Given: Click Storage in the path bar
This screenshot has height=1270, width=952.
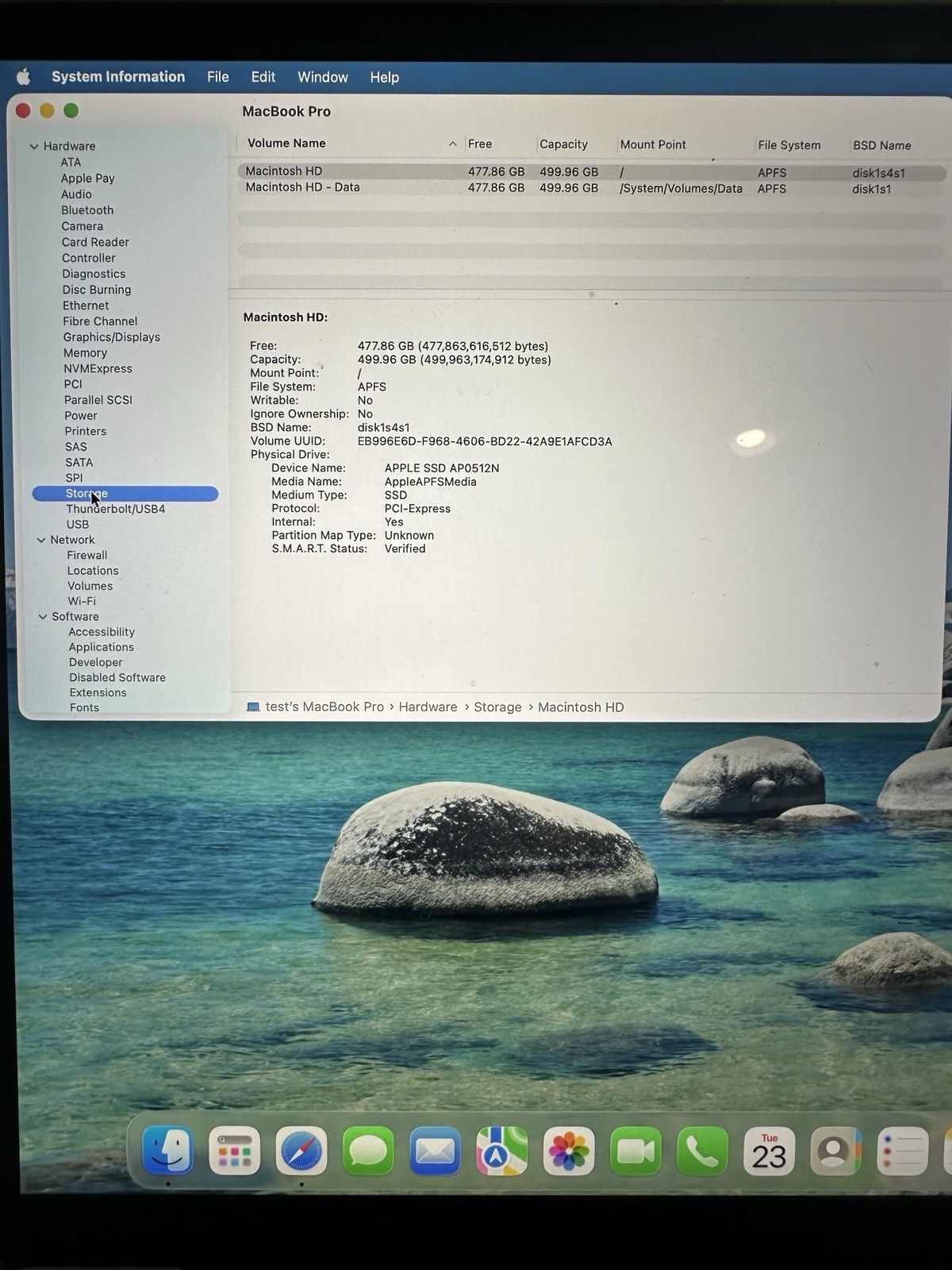Looking at the screenshot, I should [498, 707].
